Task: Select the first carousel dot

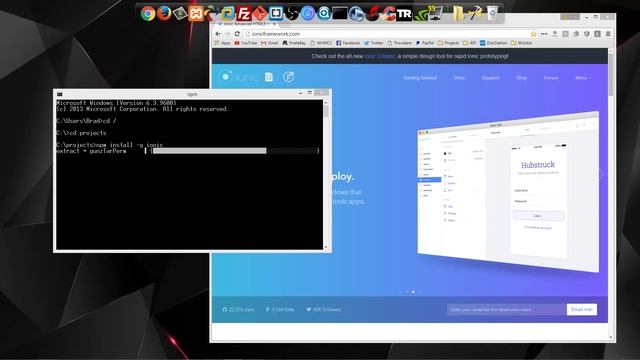Action: pos(400,292)
